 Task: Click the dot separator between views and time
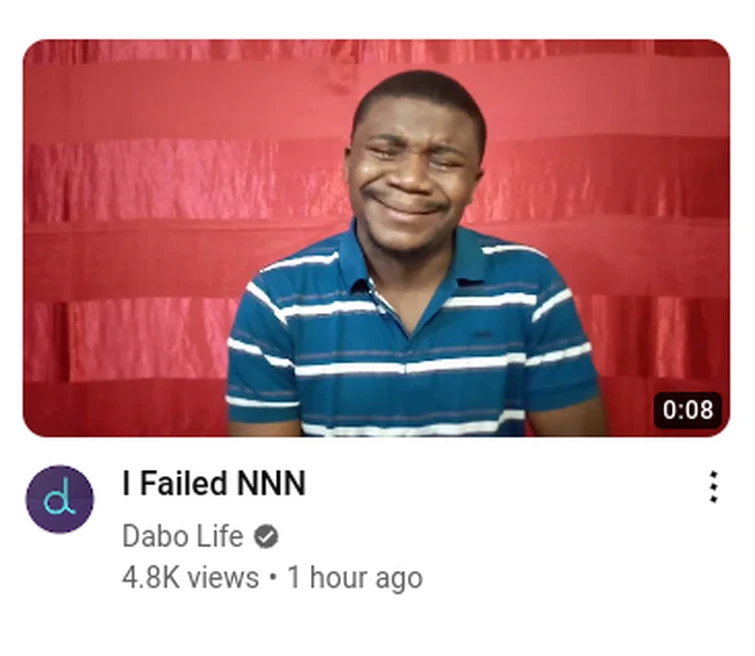click(273, 577)
